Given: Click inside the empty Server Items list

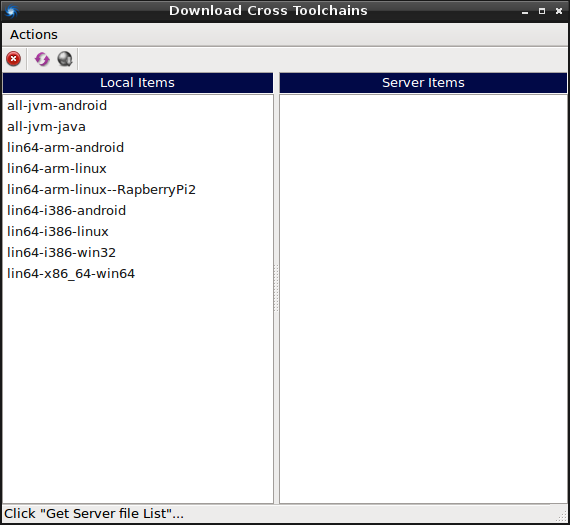Looking at the screenshot, I should [423, 299].
